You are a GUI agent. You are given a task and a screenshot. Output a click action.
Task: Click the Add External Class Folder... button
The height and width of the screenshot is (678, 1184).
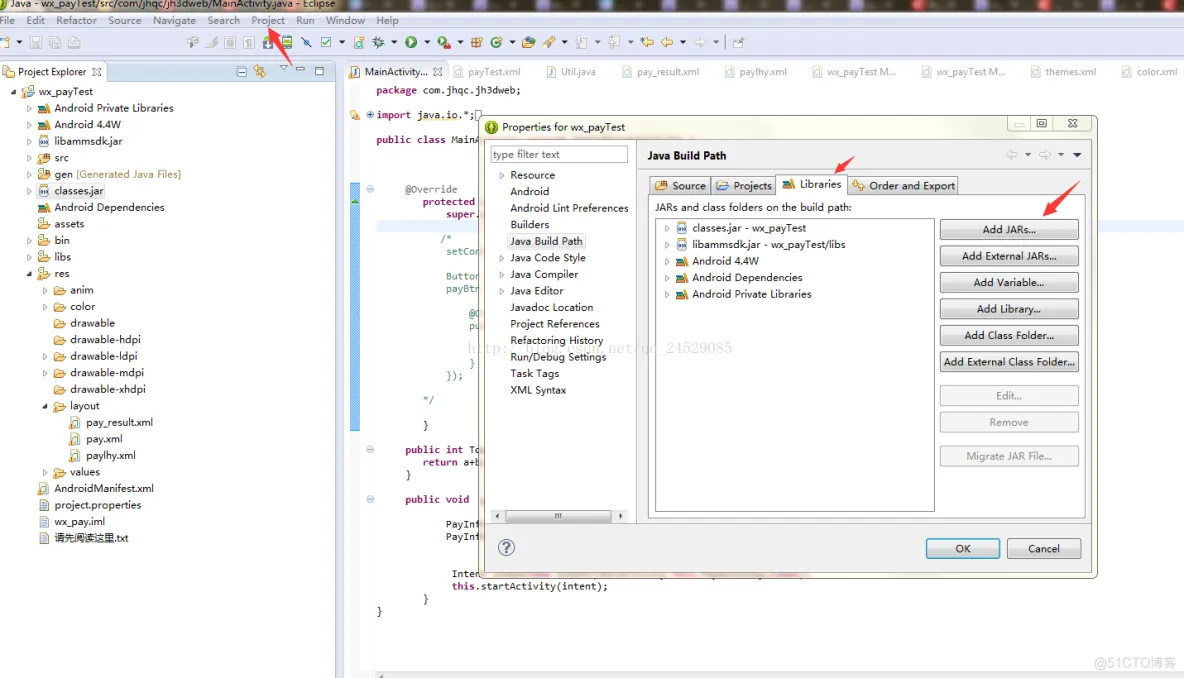pyautogui.click(x=1009, y=362)
